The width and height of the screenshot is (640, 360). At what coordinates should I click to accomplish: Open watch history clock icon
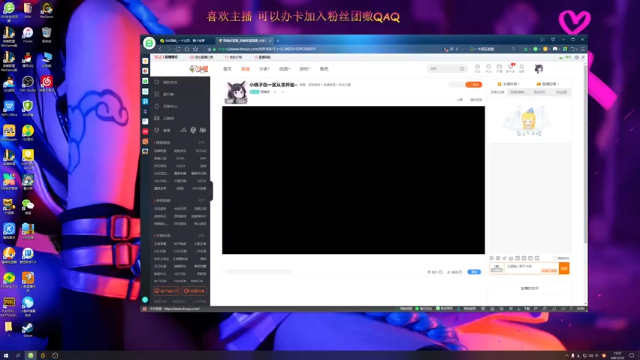(477, 68)
